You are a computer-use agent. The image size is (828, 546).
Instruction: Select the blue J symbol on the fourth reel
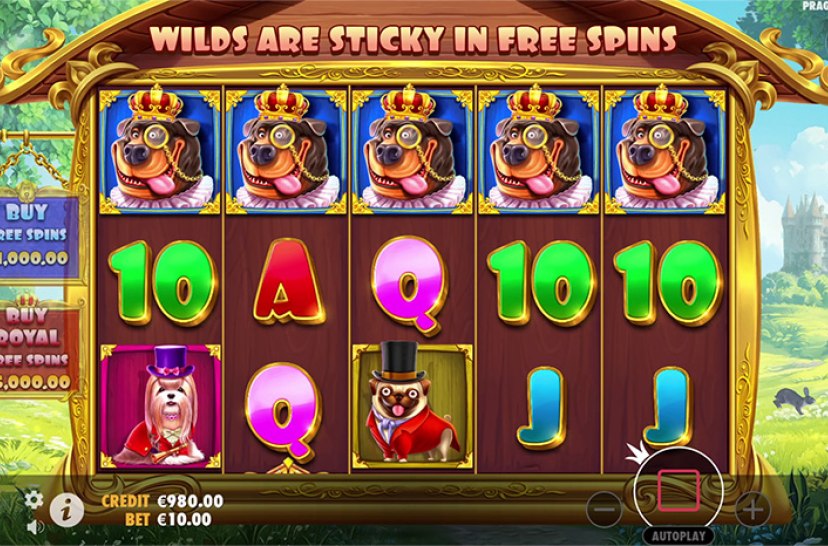point(542,408)
